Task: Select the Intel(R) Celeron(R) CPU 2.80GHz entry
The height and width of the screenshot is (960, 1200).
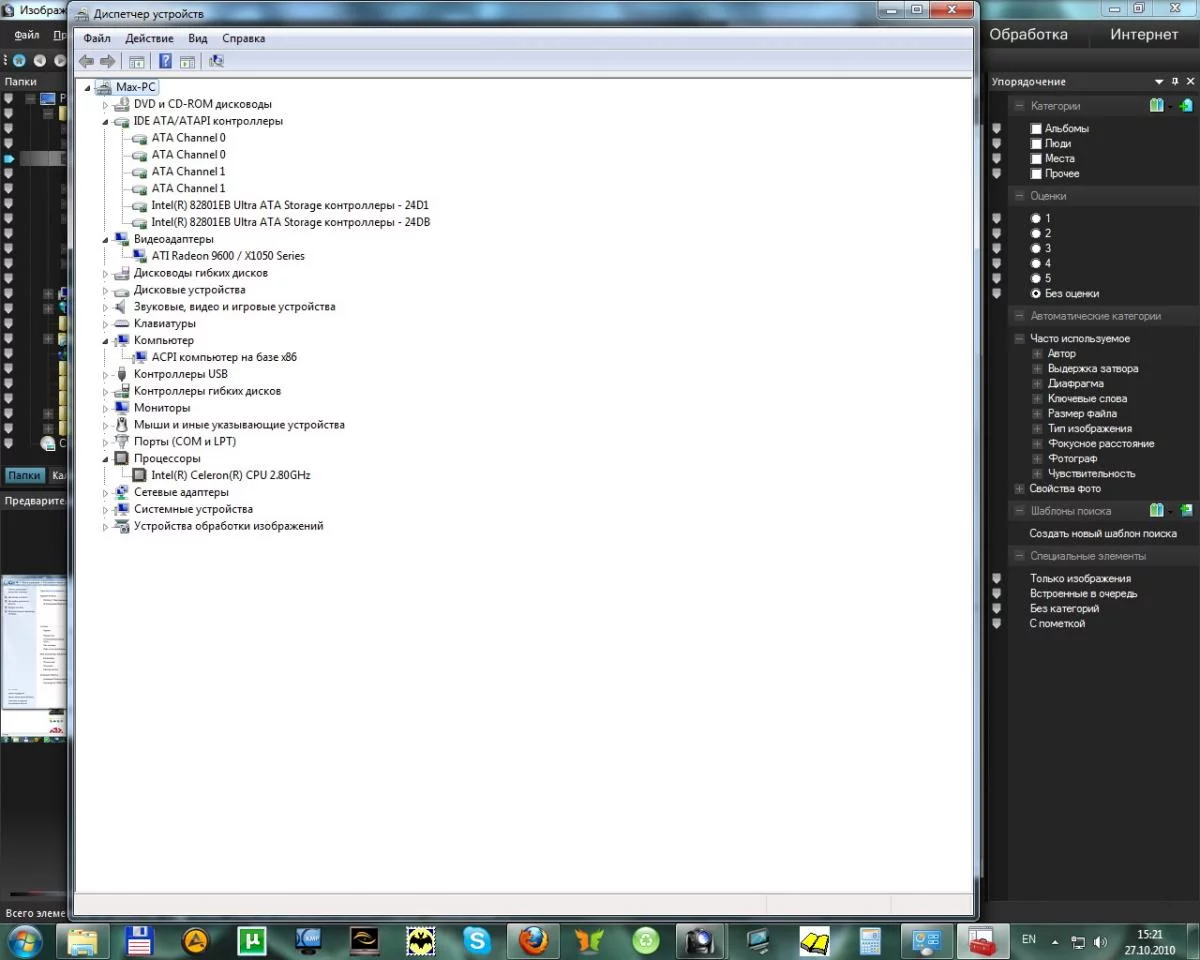Action: (x=231, y=475)
